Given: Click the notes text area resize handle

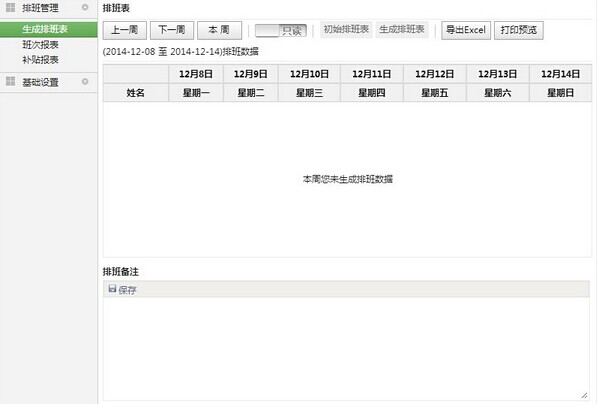Looking at the screenshot, I should tap(584, 395).
